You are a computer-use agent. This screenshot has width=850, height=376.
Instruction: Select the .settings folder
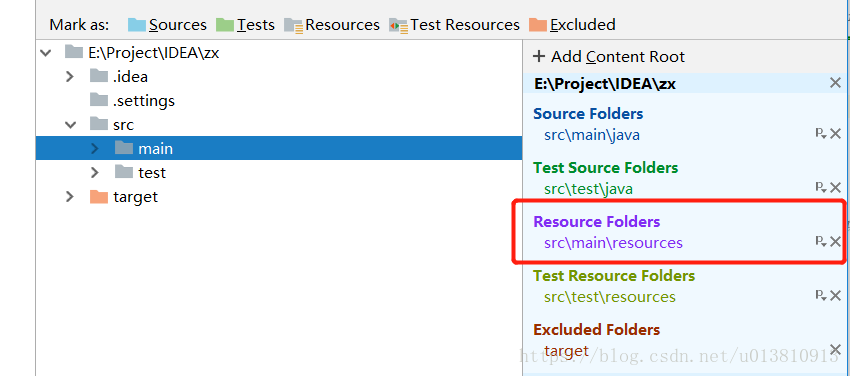pos(279,101)
